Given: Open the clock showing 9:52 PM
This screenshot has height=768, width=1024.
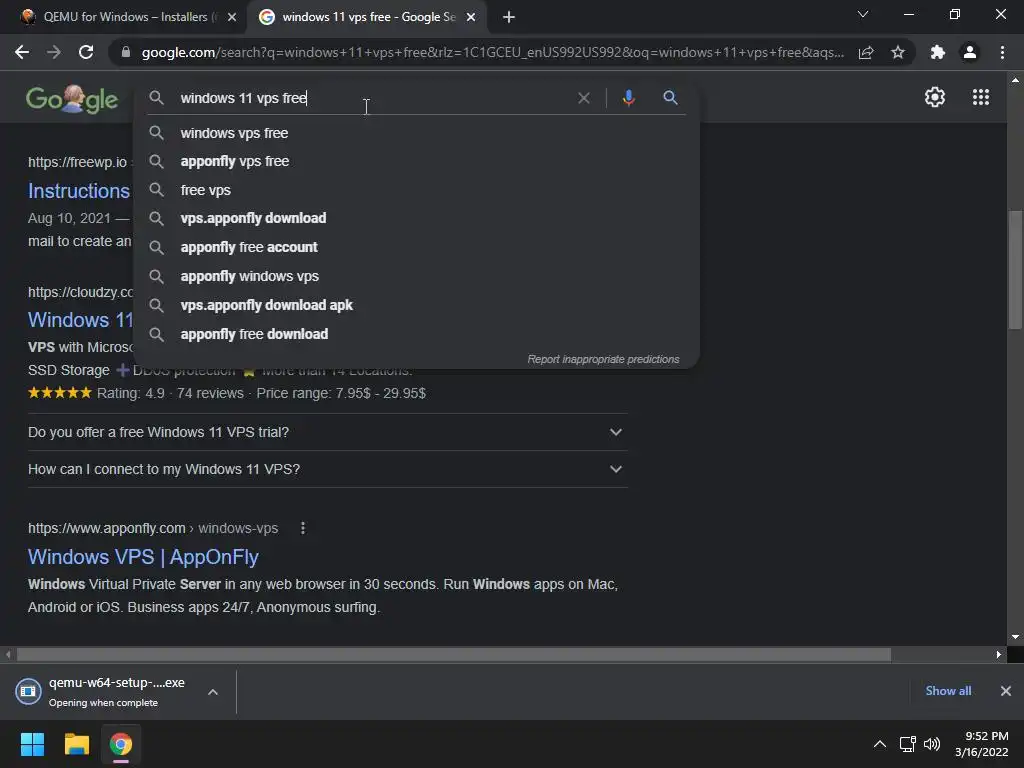Looking at the screenshot, I should coord(982,744).
